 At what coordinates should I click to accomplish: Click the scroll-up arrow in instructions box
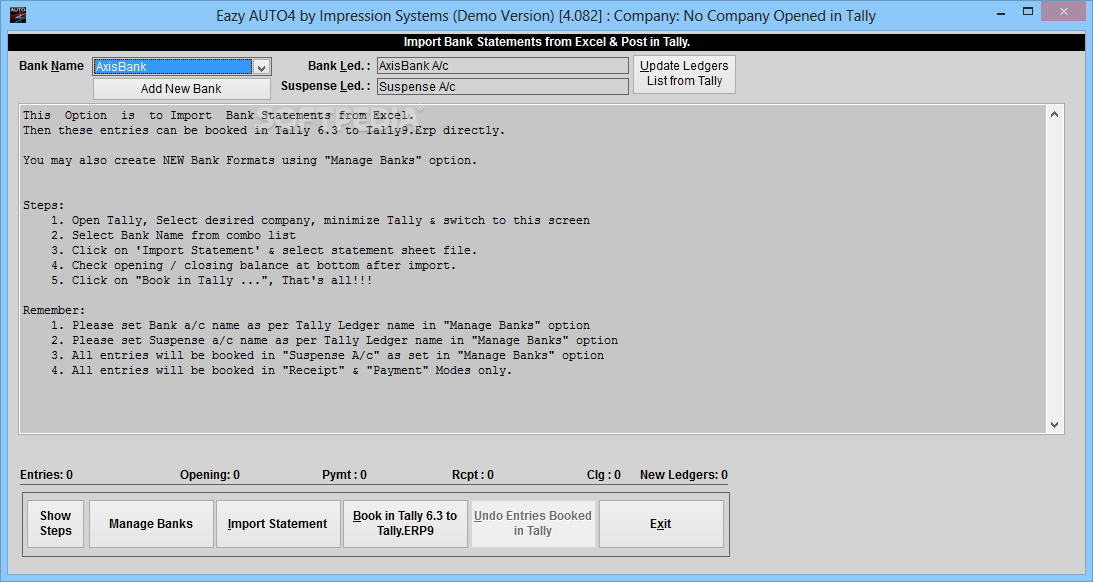(x=1054, y=114)
